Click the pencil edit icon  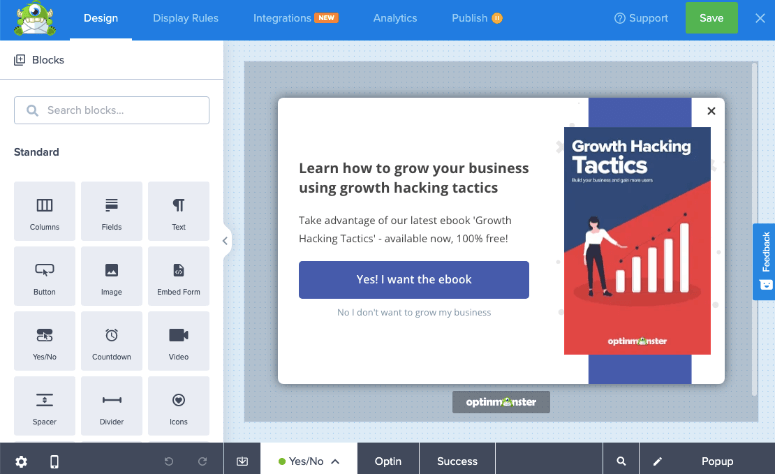pyautogui.click(x=657, y=462)
